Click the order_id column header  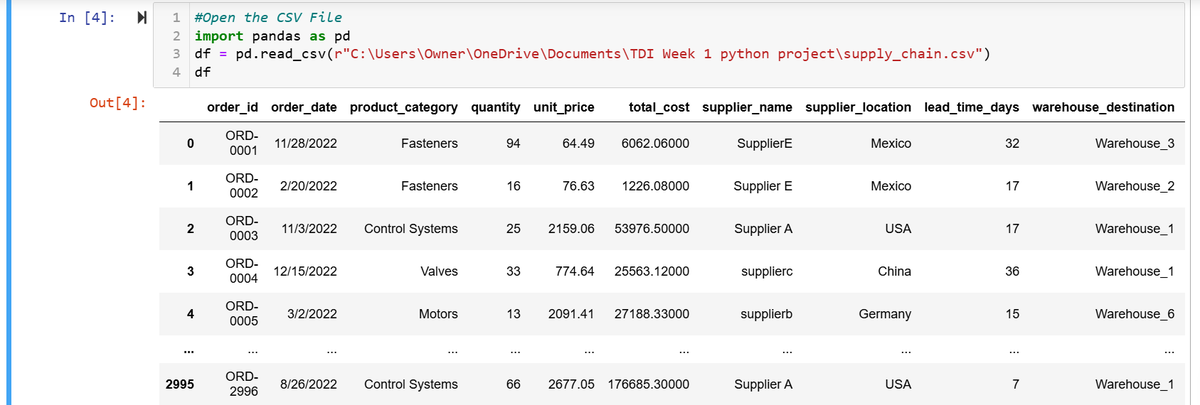pyautogui.click(x=233, y=107)
